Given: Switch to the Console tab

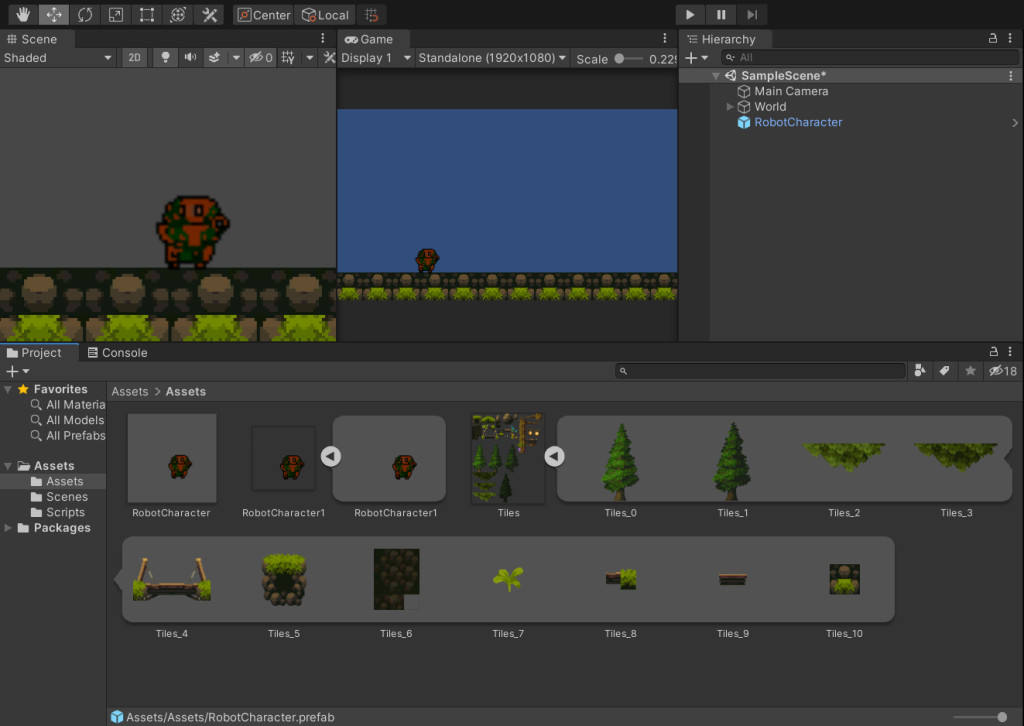Looking at the screenshot, I should pyautogui.click(x=116, y=353).
